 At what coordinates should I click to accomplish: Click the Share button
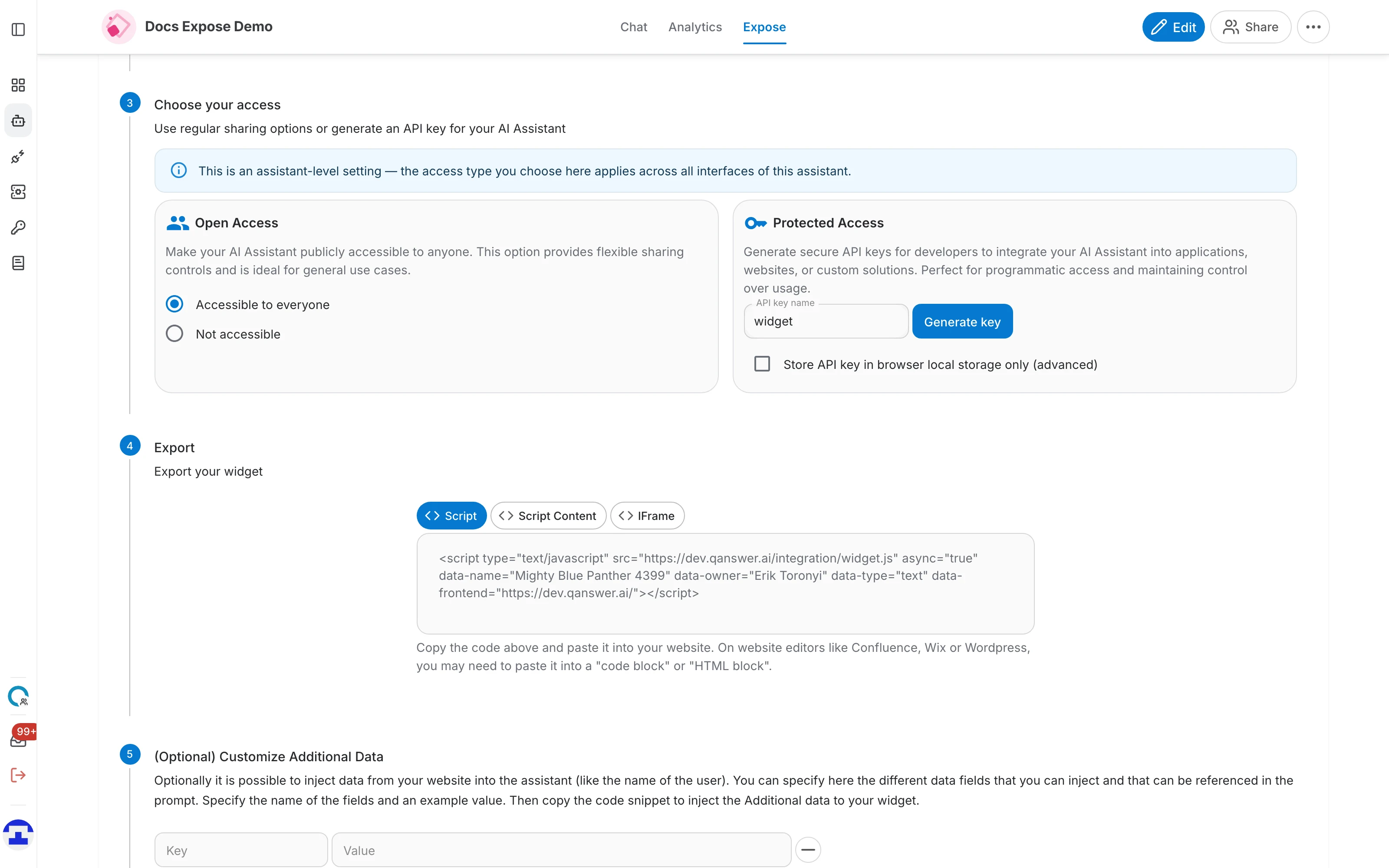pos(1251,27)
